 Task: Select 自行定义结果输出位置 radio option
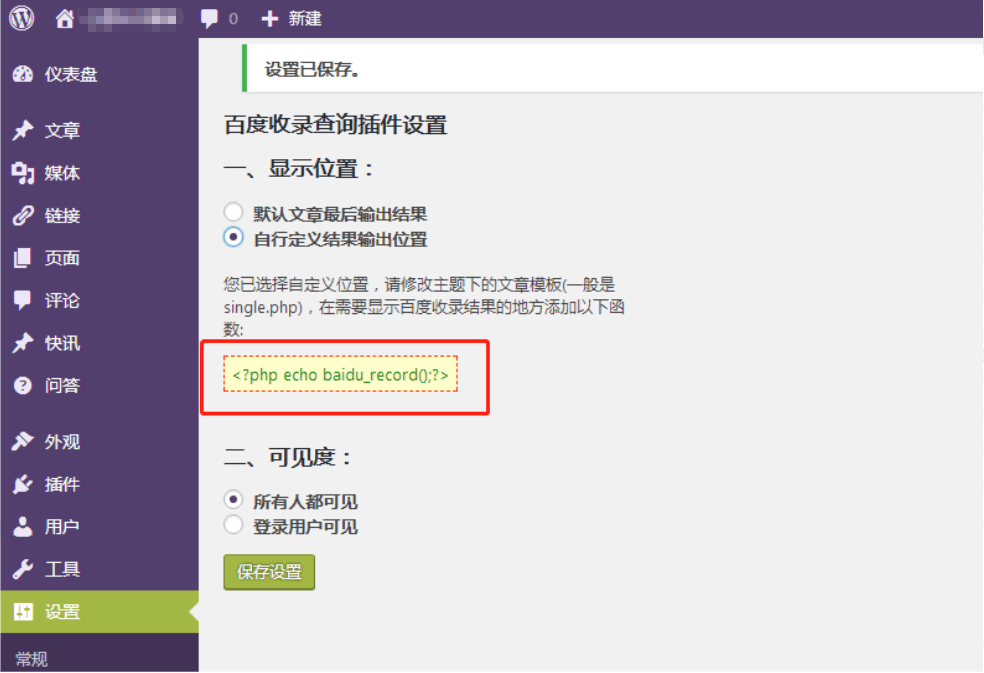click(233, 236)
